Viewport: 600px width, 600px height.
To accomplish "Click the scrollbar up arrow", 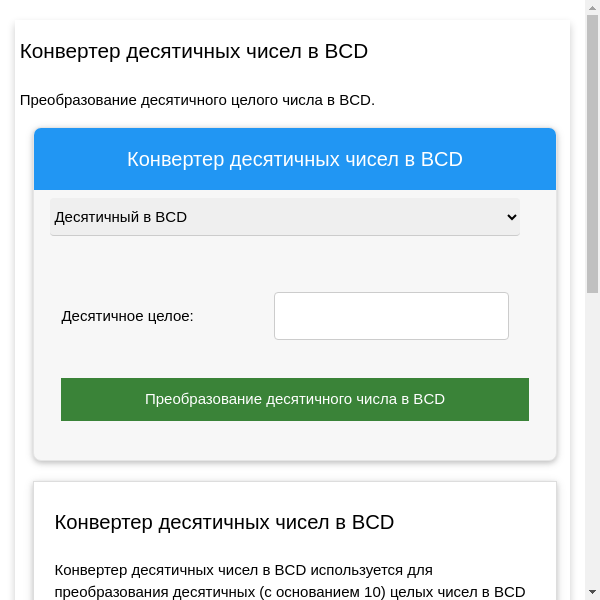I will [x=592, y=8].
